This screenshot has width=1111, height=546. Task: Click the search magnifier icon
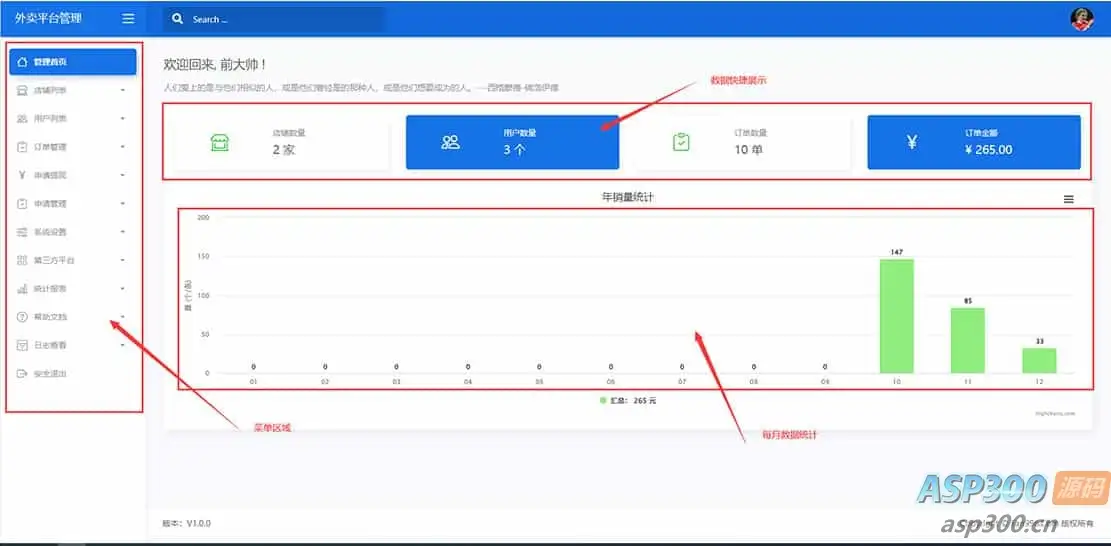[x=178, y=19]
